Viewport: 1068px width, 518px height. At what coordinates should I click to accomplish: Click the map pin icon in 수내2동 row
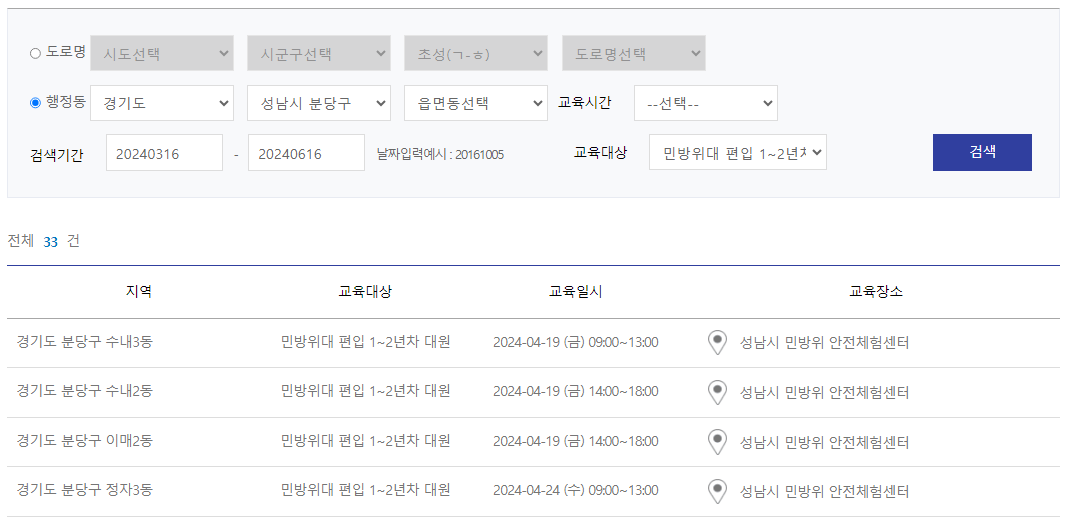tap(717, 392)
